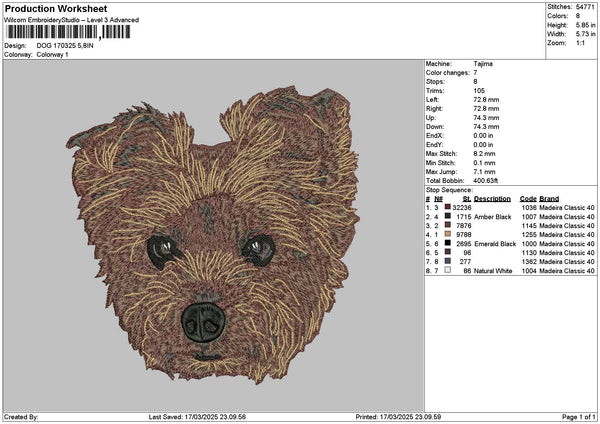Select the swatch for thread code 1362
This screenshot has height=424, width=600.
[447, 261]
